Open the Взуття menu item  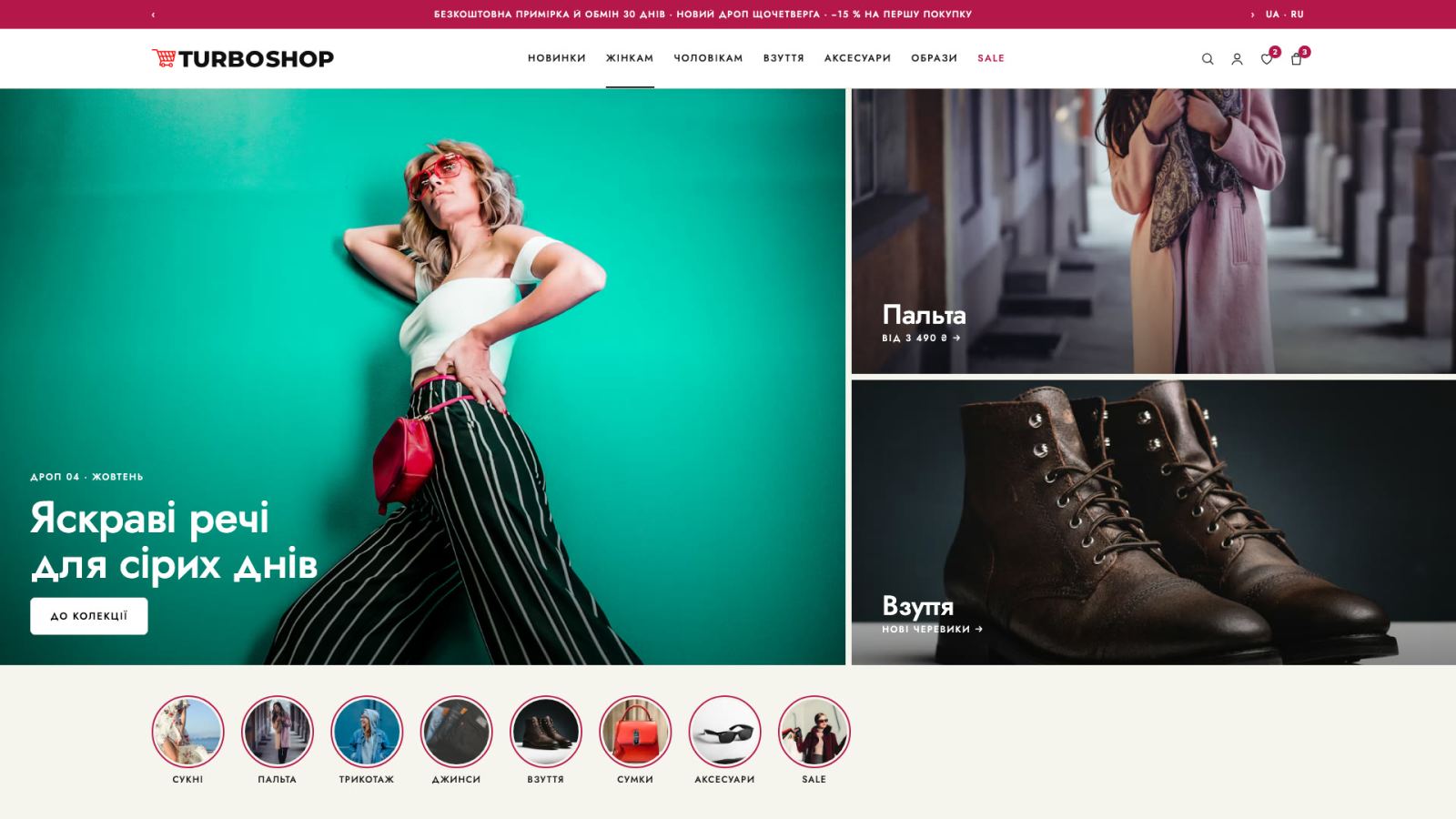[x=784, y=58]
